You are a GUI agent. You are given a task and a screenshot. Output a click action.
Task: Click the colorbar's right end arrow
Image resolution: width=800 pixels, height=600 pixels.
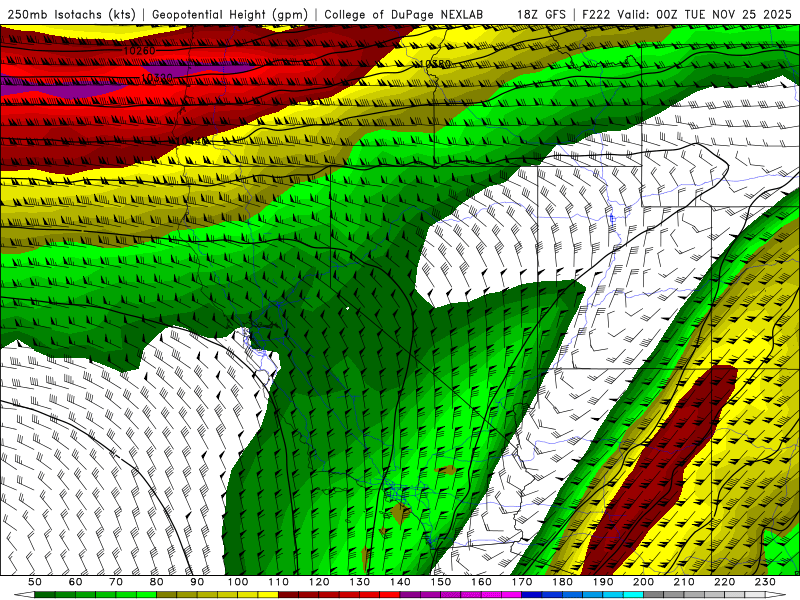coord(776,595)
